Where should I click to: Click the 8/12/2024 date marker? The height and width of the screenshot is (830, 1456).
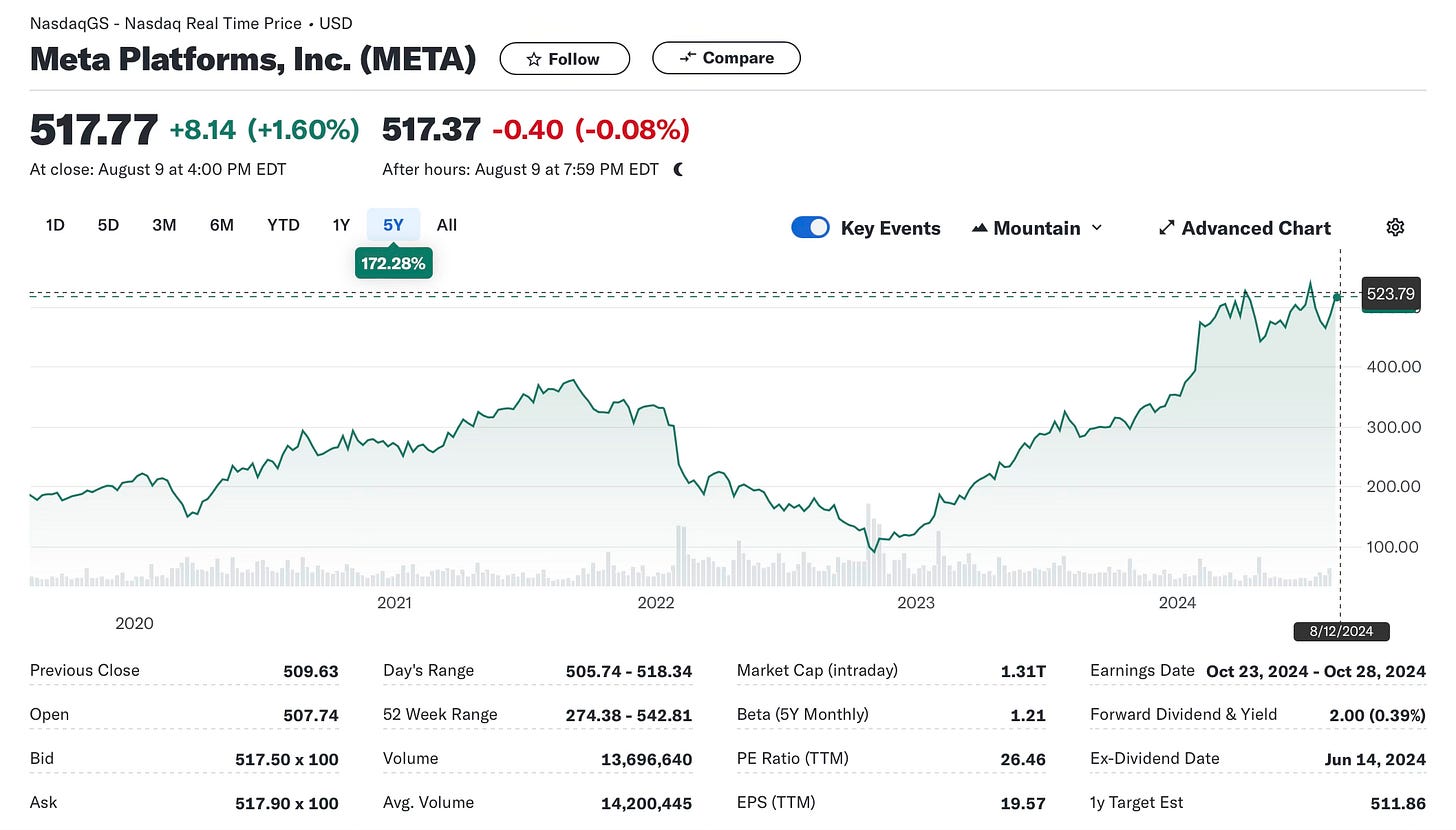click(1341, 632)
